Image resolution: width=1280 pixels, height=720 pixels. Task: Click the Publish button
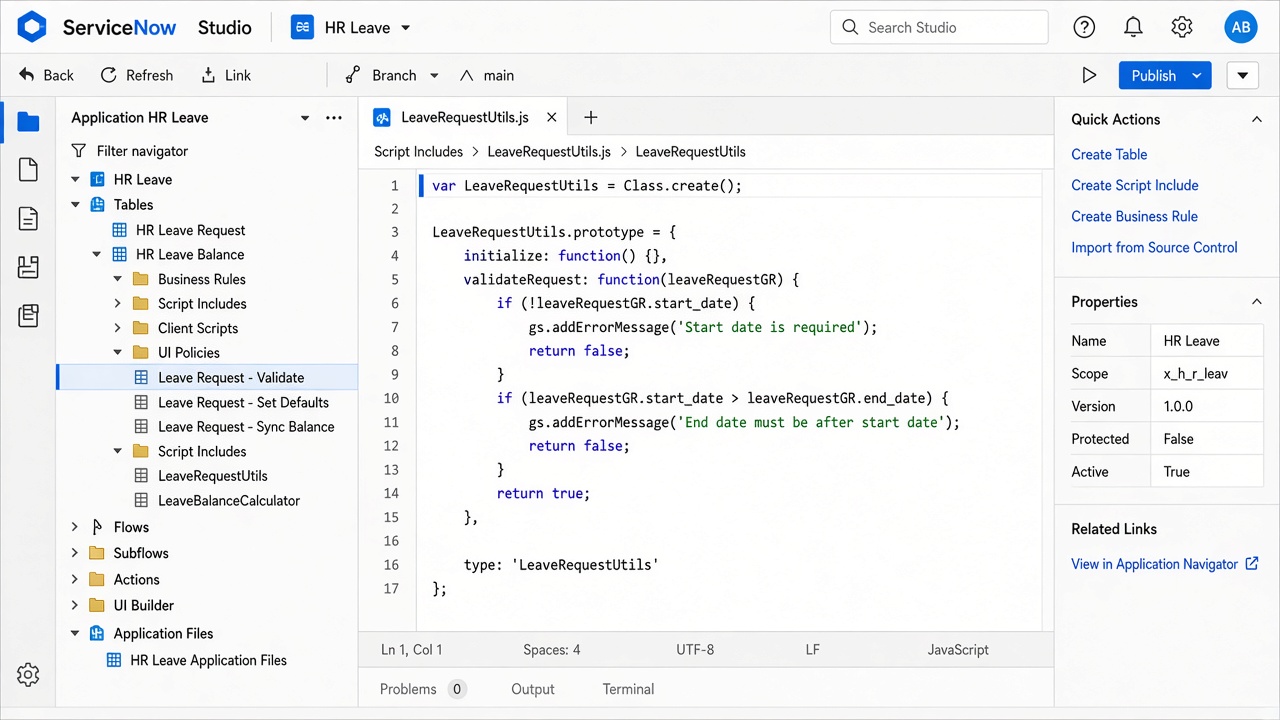(x=1154, y=75)
